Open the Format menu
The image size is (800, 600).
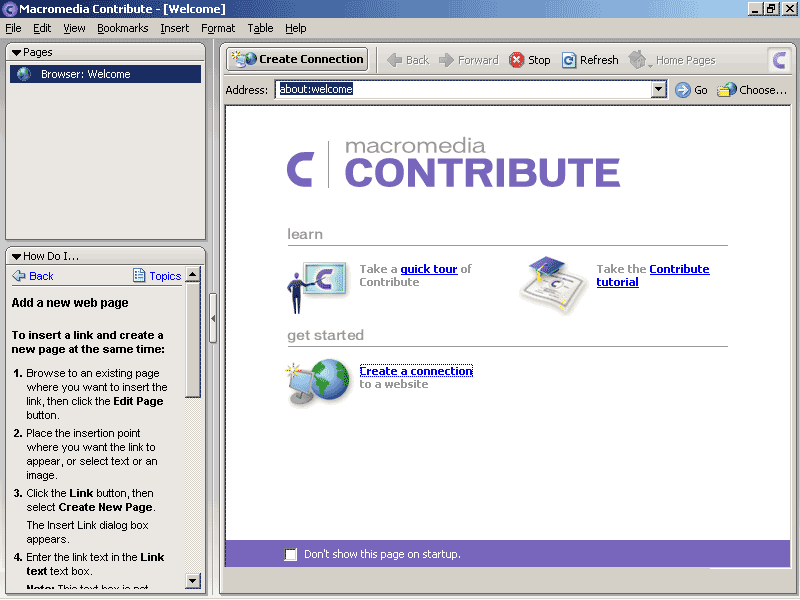pyautogui.click(x=218, y=29)
